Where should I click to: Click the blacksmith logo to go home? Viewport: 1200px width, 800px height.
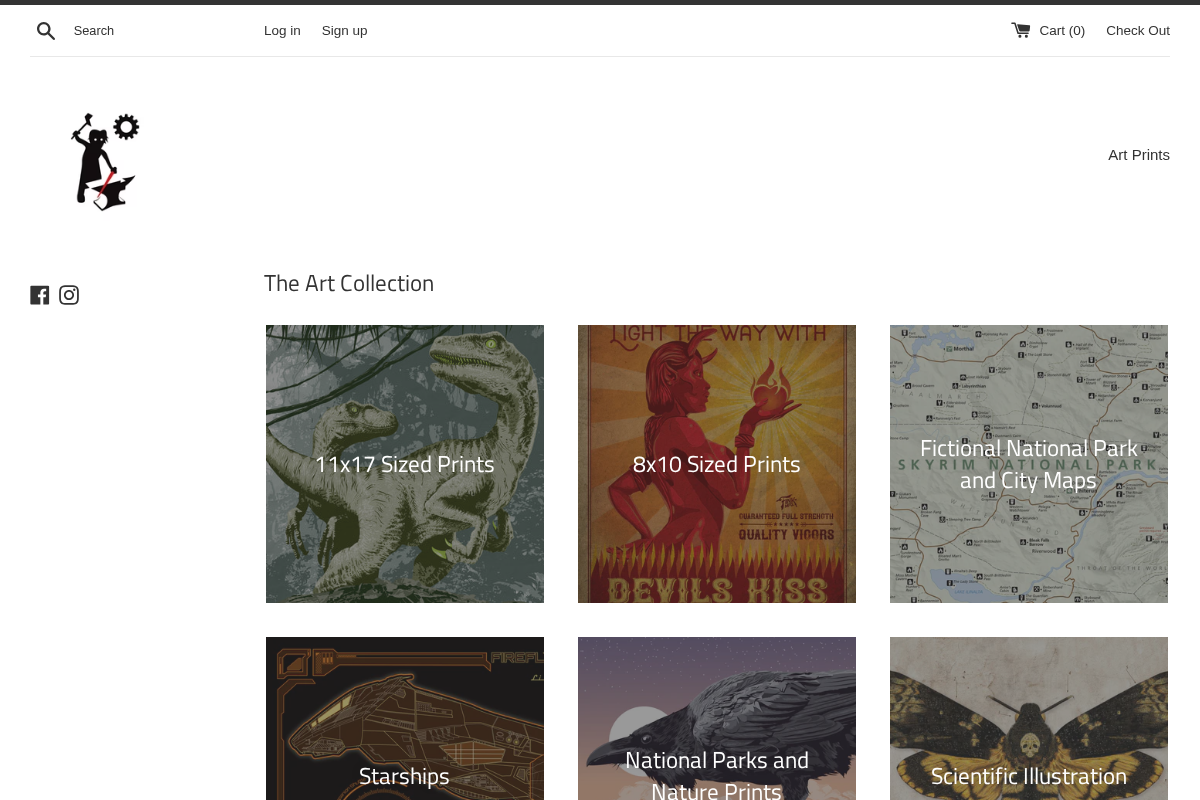(104, 160)
